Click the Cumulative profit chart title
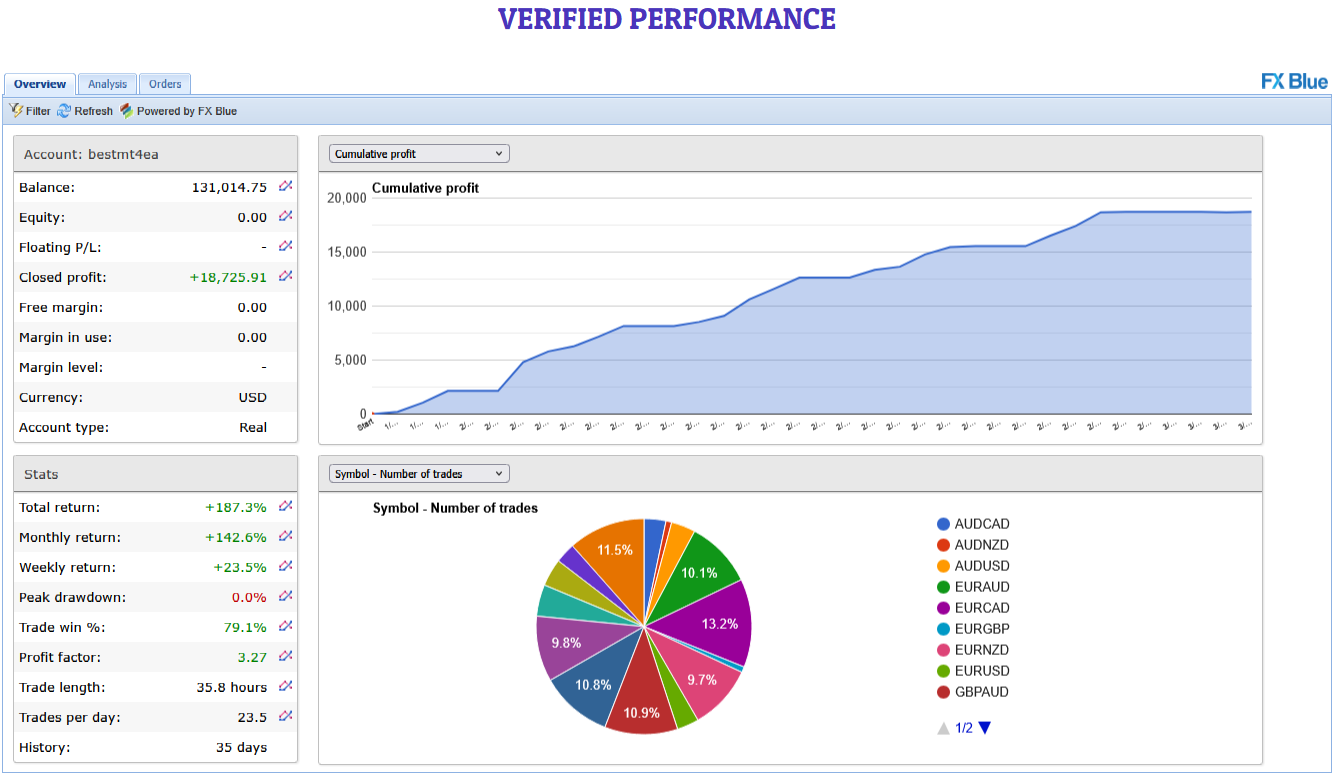Screen dimensions: 1339x778 [425, 187]
